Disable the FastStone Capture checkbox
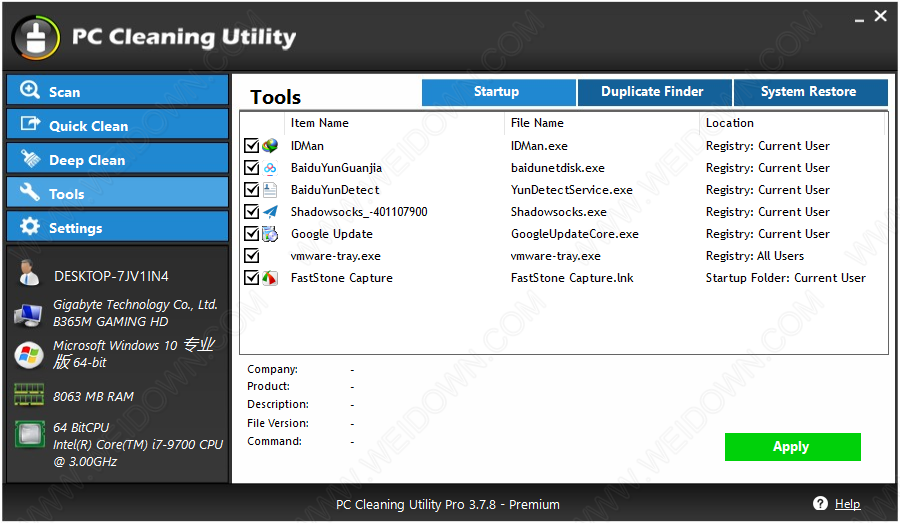Viewport: 900px width, 523px height. click(x=251, y=278)
